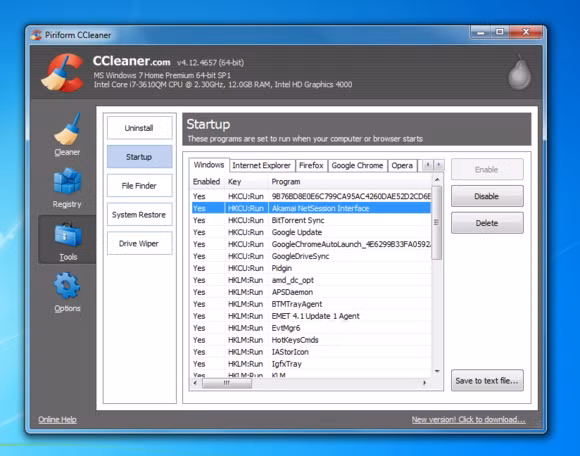The height and width of the screenshot is (456, 580).
Task: Select the BitTorrent Sync startup row
Action: click(311, 220)
